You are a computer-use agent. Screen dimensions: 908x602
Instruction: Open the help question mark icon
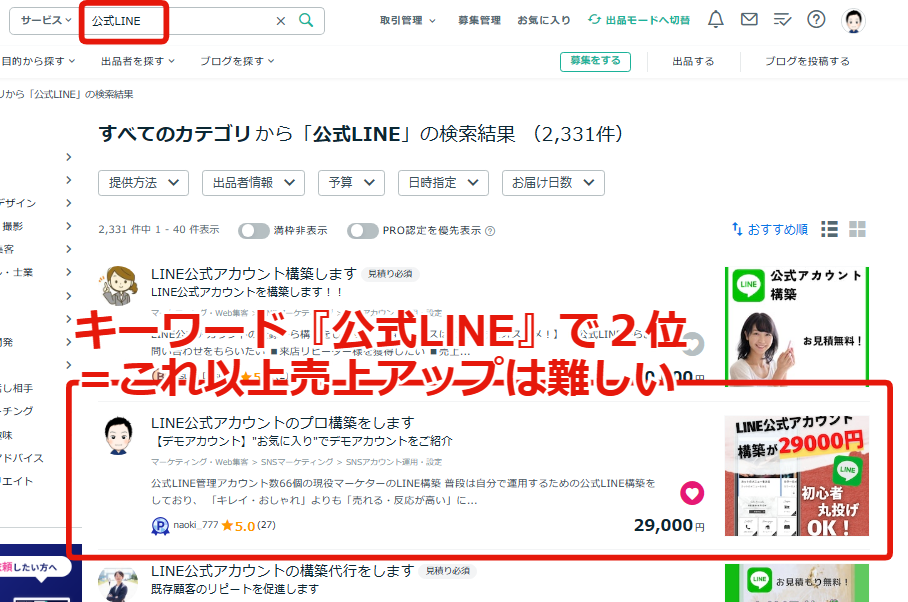pos(817,20)
